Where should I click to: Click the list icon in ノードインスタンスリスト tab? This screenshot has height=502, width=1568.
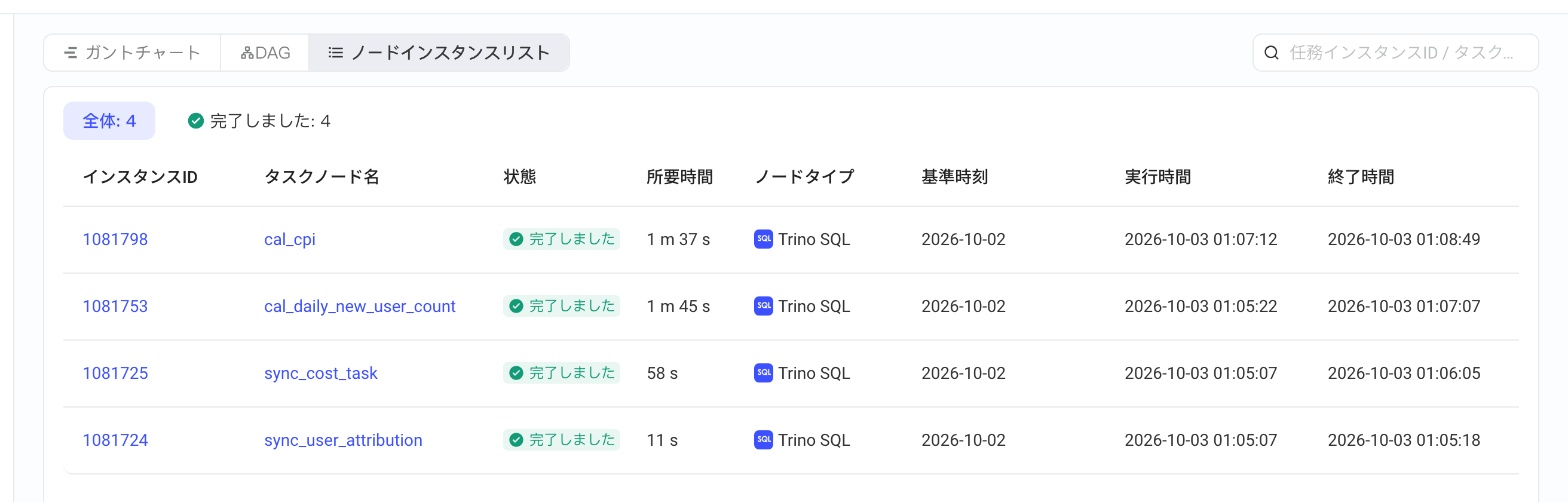[335, 53]
